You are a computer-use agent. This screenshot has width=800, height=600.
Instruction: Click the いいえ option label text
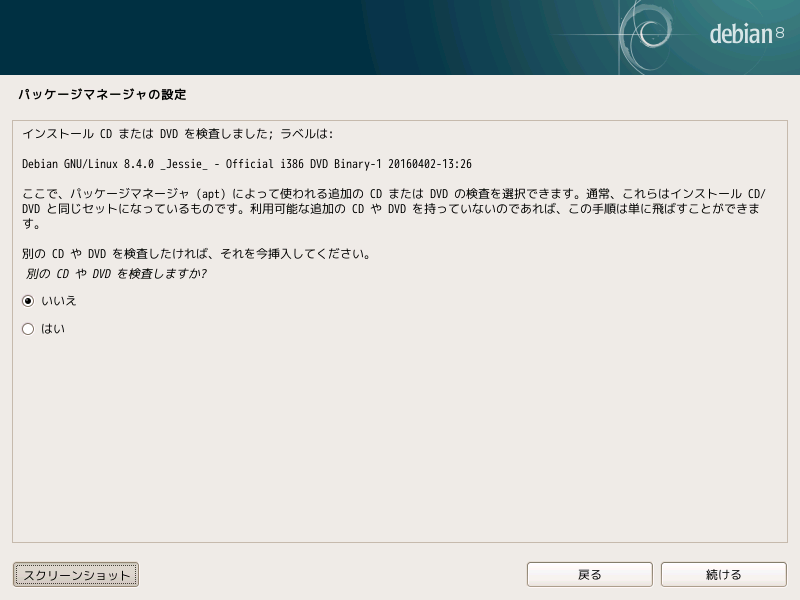coord(59,301)
